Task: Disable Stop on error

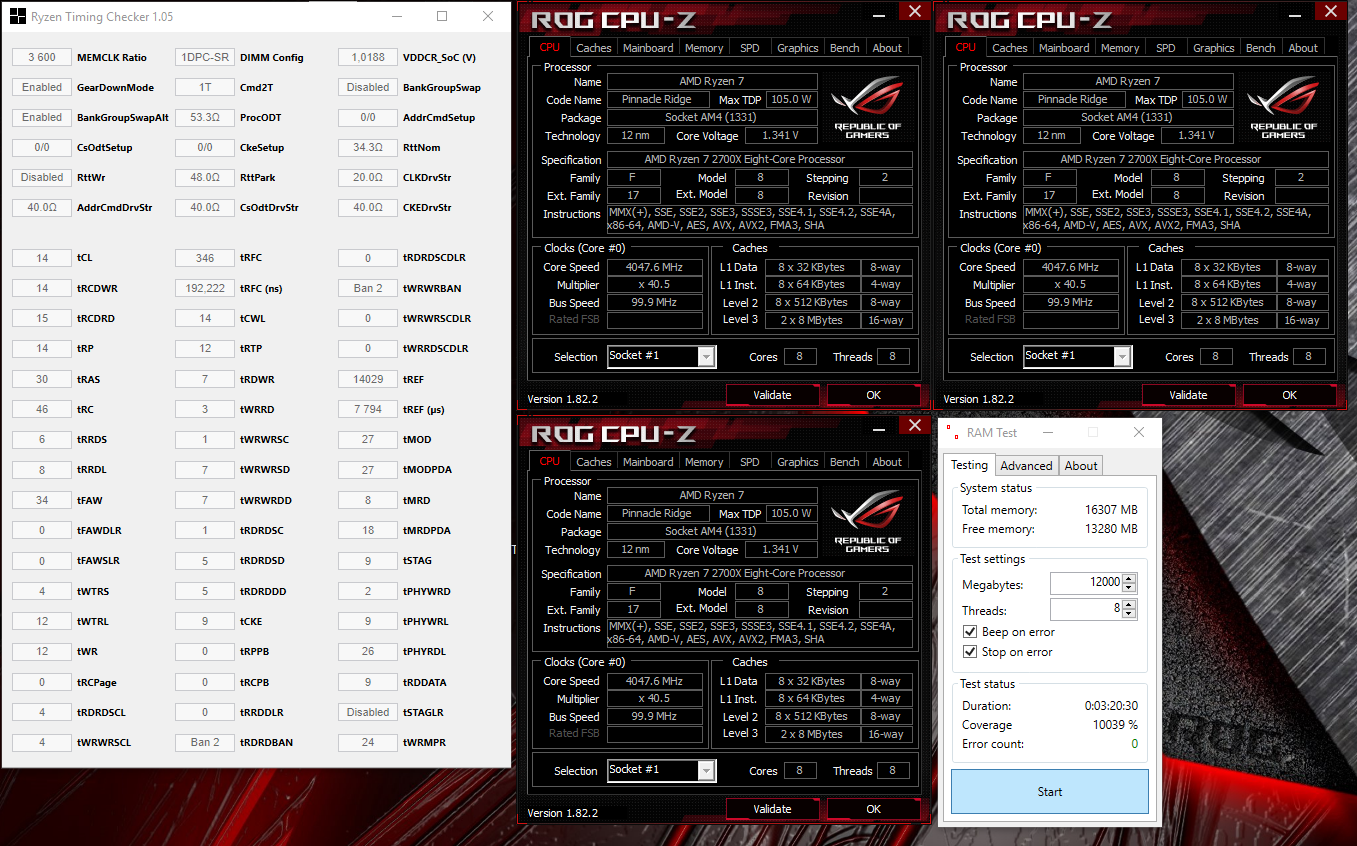Action: tap(969, 651)
